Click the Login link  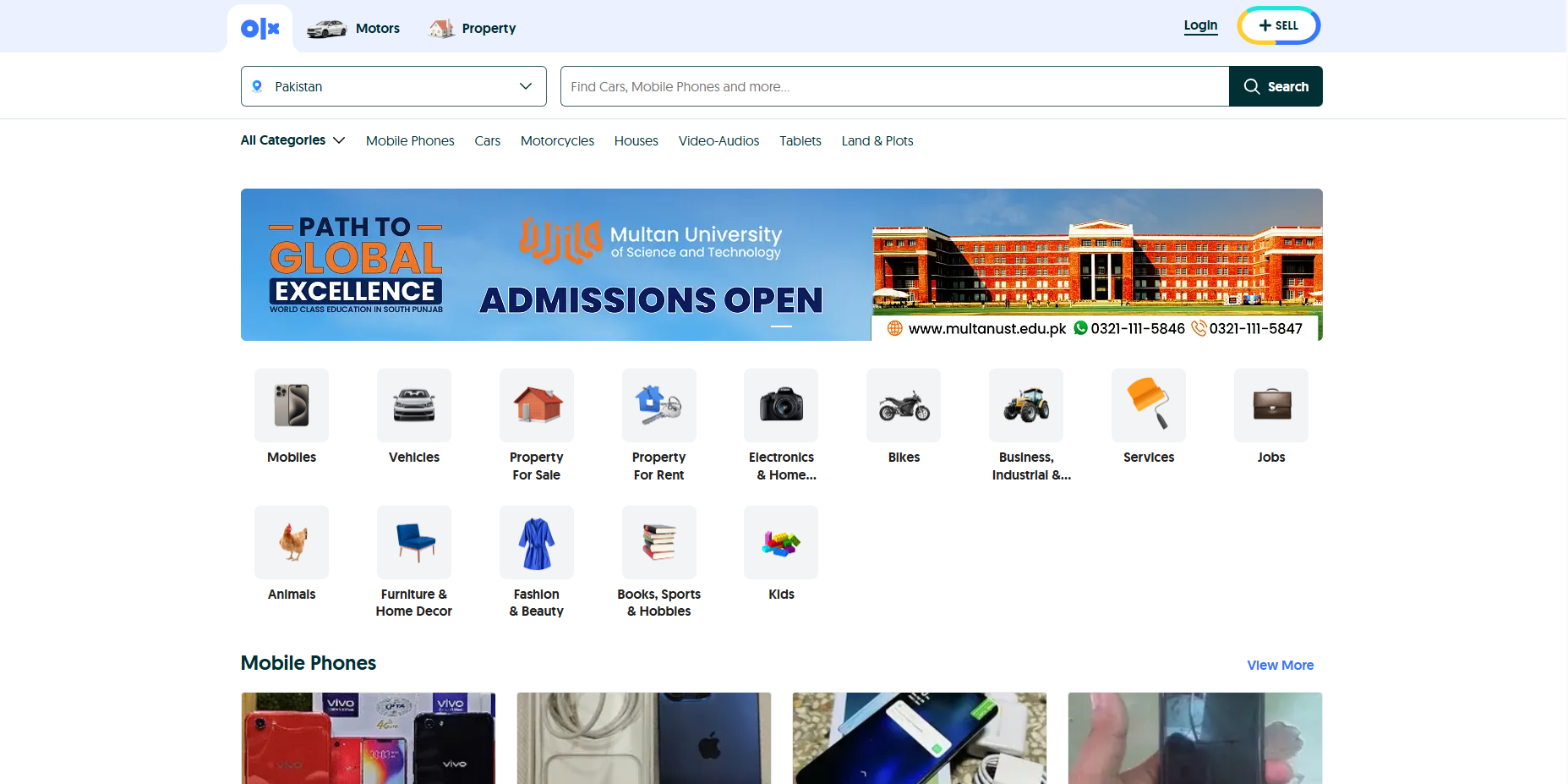[x=1200, y=25]
